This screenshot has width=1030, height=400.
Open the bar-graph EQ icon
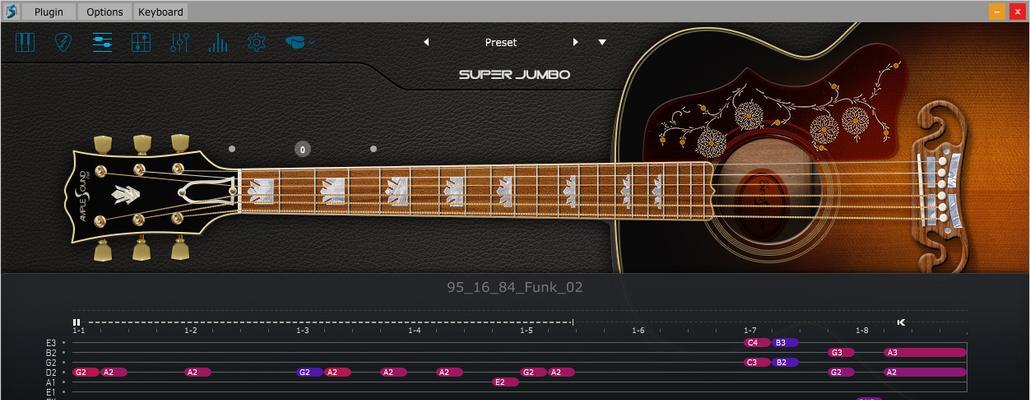217,43
